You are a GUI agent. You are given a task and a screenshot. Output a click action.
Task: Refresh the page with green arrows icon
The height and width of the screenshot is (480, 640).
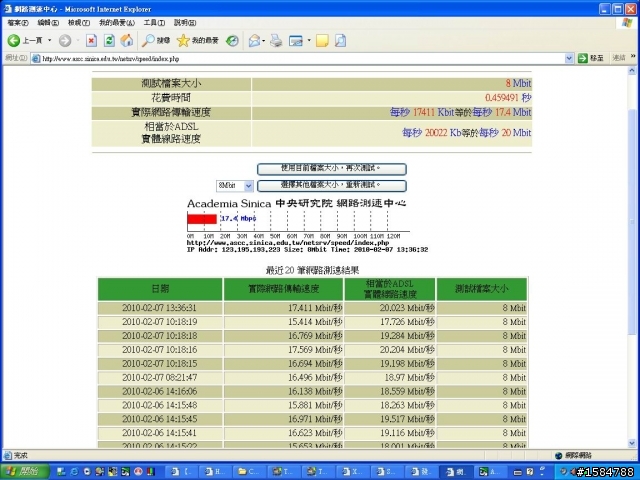(109, 40)
